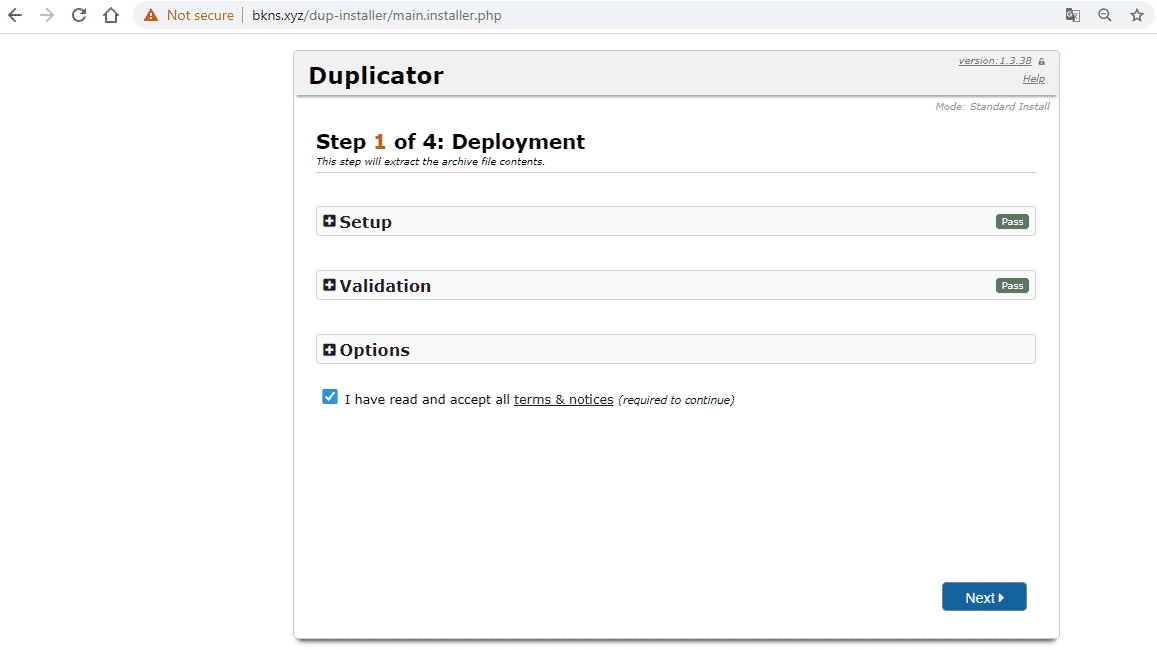Expand the Options section
The width and height of the screenshot is (1157, 650).
coord(330,350)
